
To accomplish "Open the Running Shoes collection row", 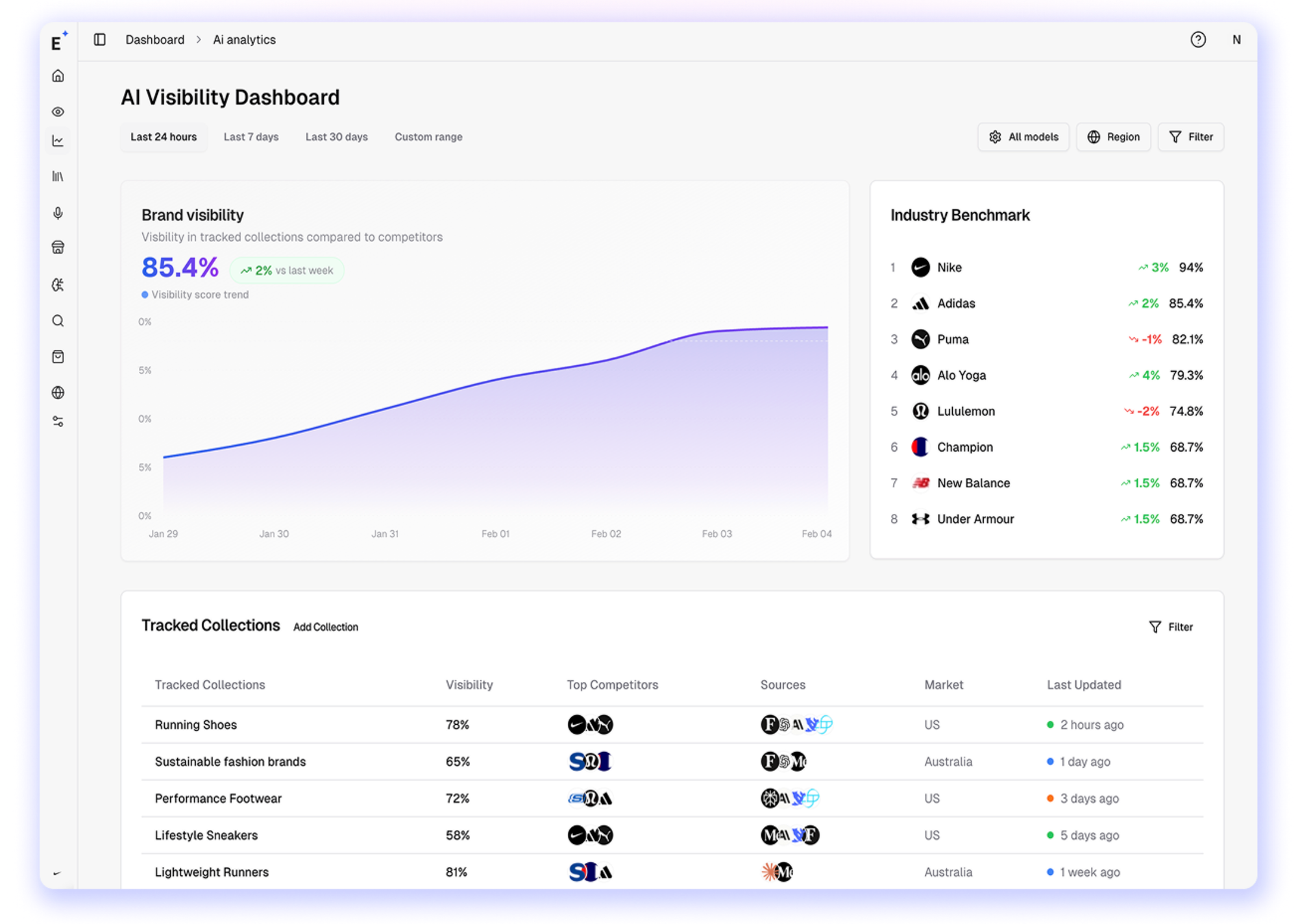I will [672, 725].
